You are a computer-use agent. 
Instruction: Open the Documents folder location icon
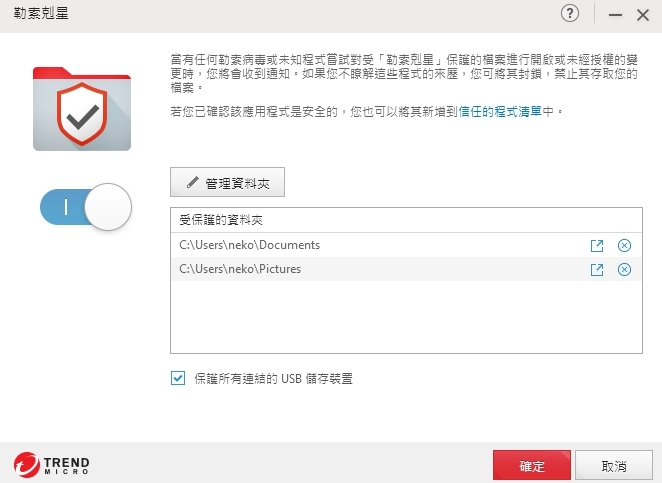point(597,245)
